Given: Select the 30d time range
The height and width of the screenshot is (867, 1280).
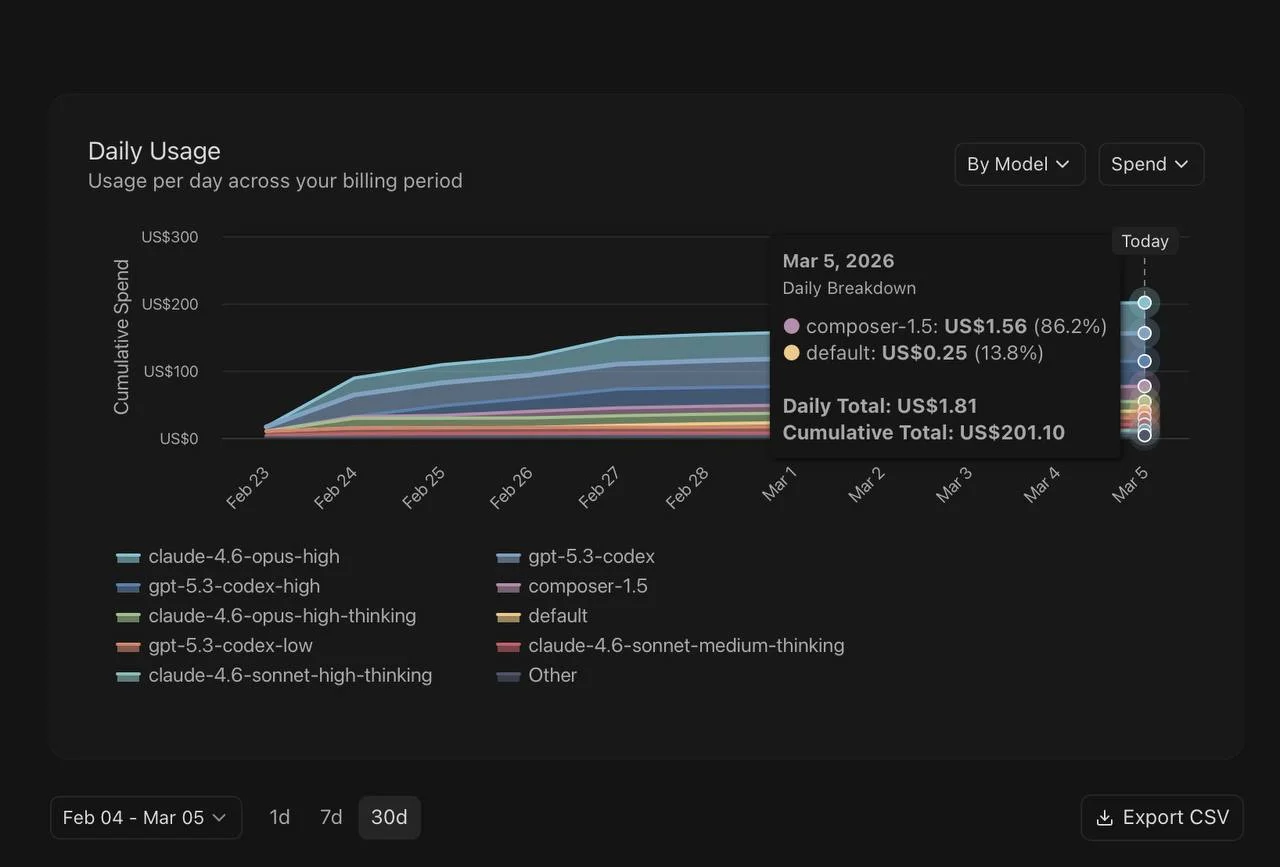Looking at the screenshot, I should pyautogui.click(x=389, y=818).
